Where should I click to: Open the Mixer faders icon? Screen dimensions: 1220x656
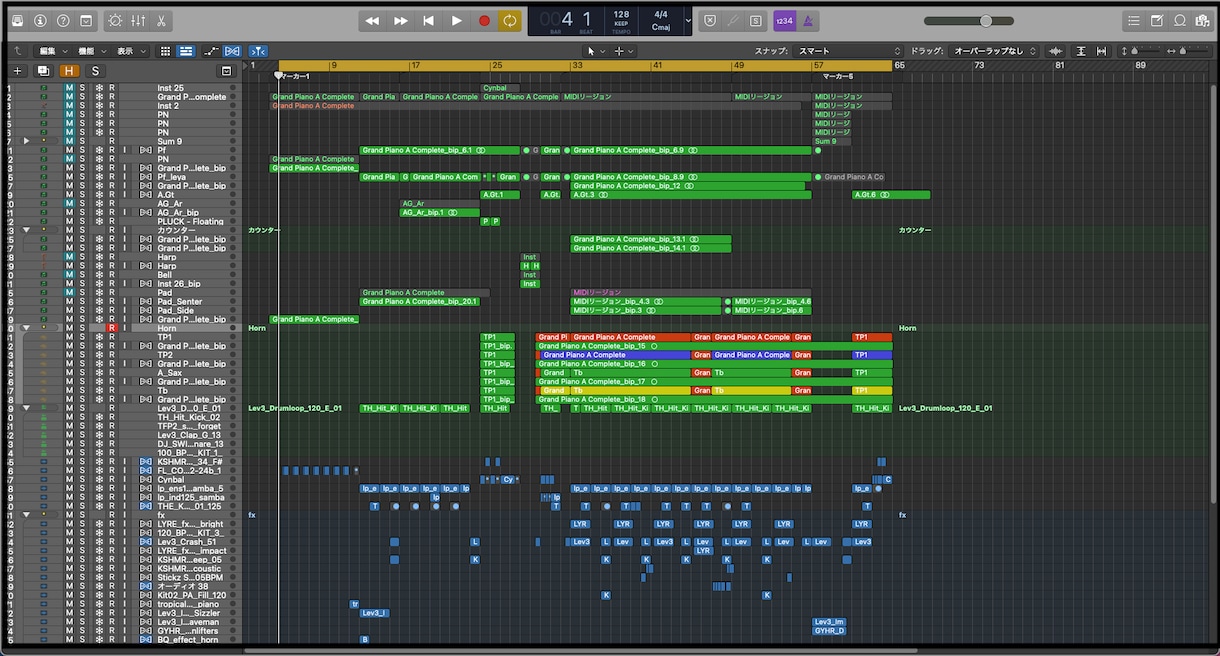(139, 20)
